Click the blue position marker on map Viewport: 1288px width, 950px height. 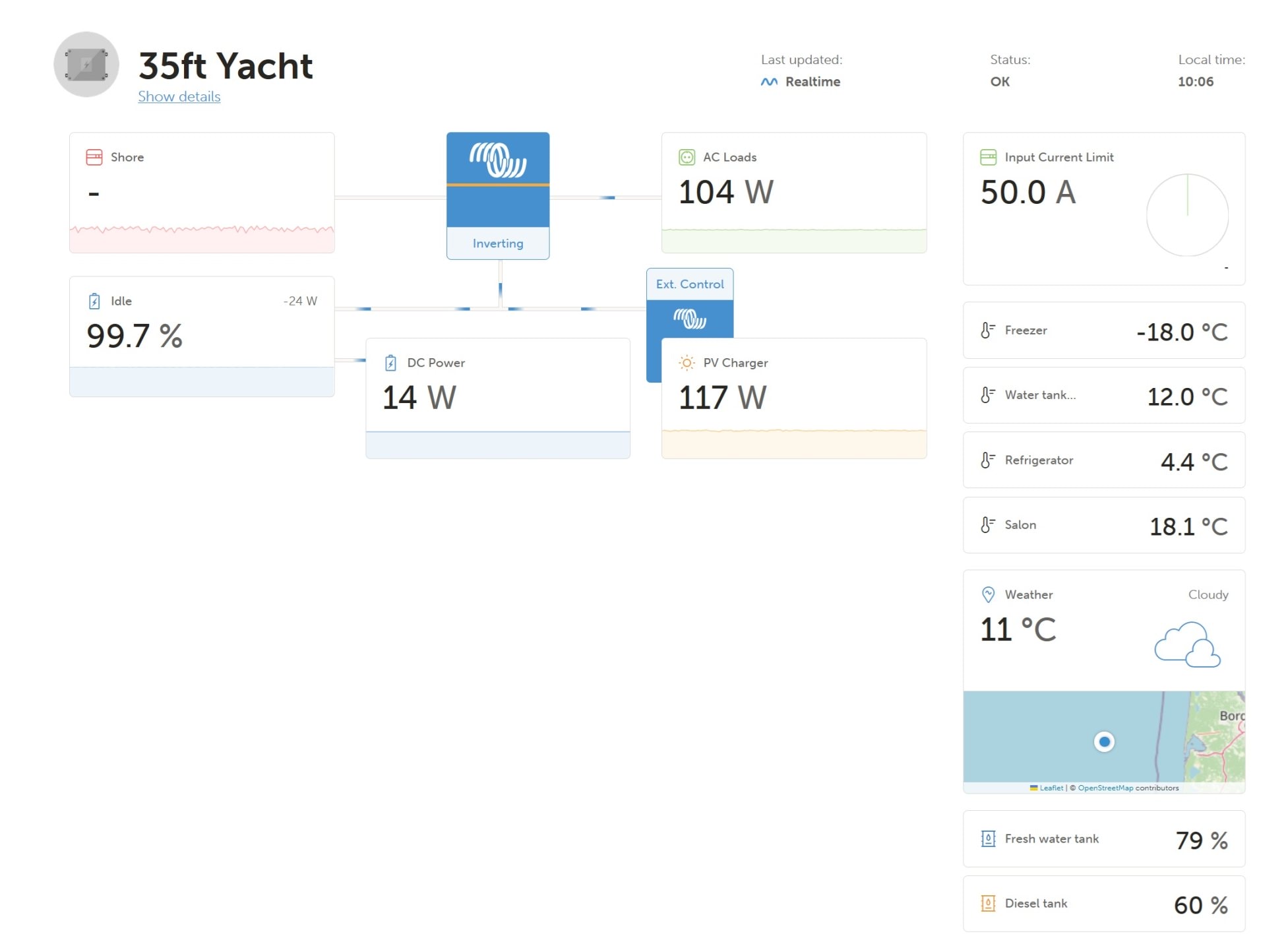click(x=1104, y=742)
